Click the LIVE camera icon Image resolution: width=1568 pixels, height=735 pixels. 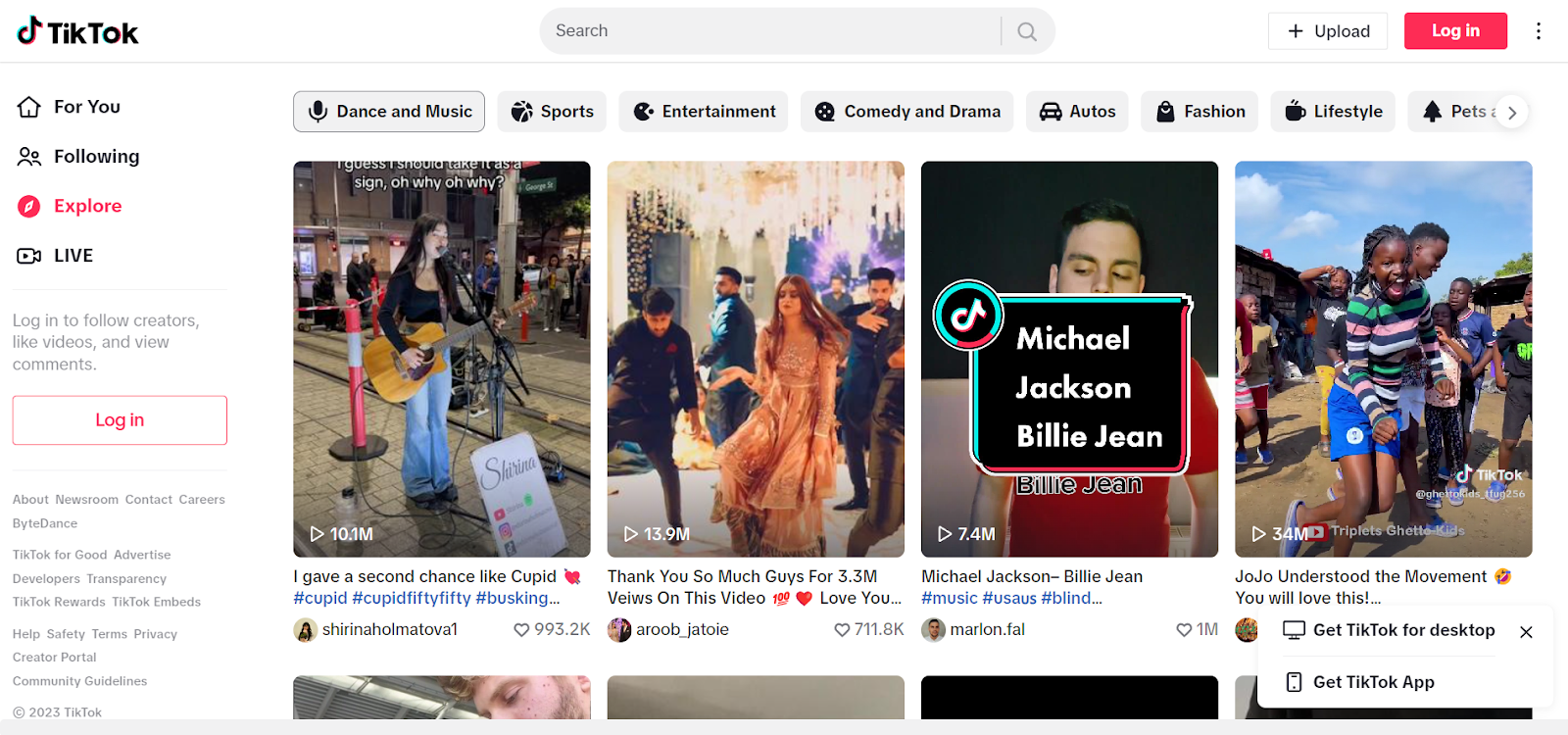click(29, 256)
